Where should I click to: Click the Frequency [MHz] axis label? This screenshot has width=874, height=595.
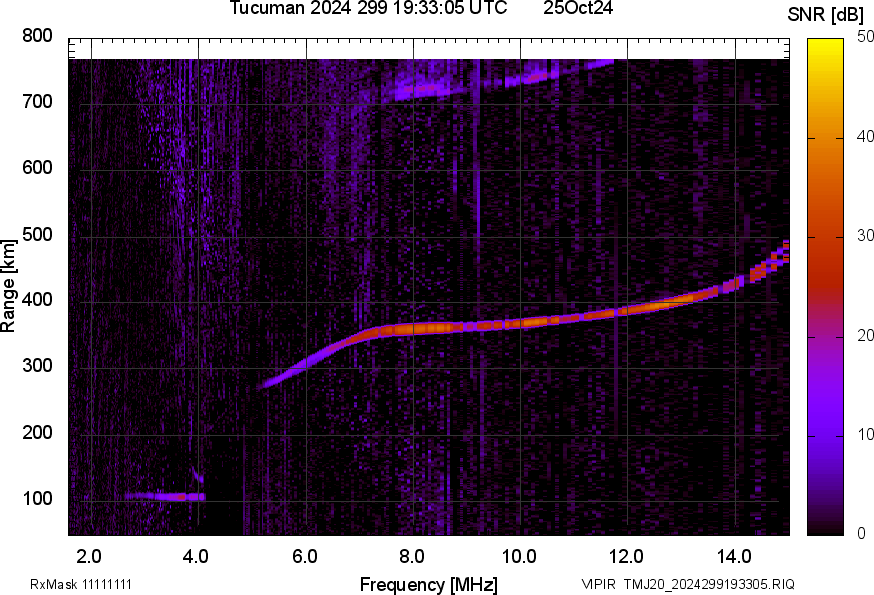click(428, 584)
